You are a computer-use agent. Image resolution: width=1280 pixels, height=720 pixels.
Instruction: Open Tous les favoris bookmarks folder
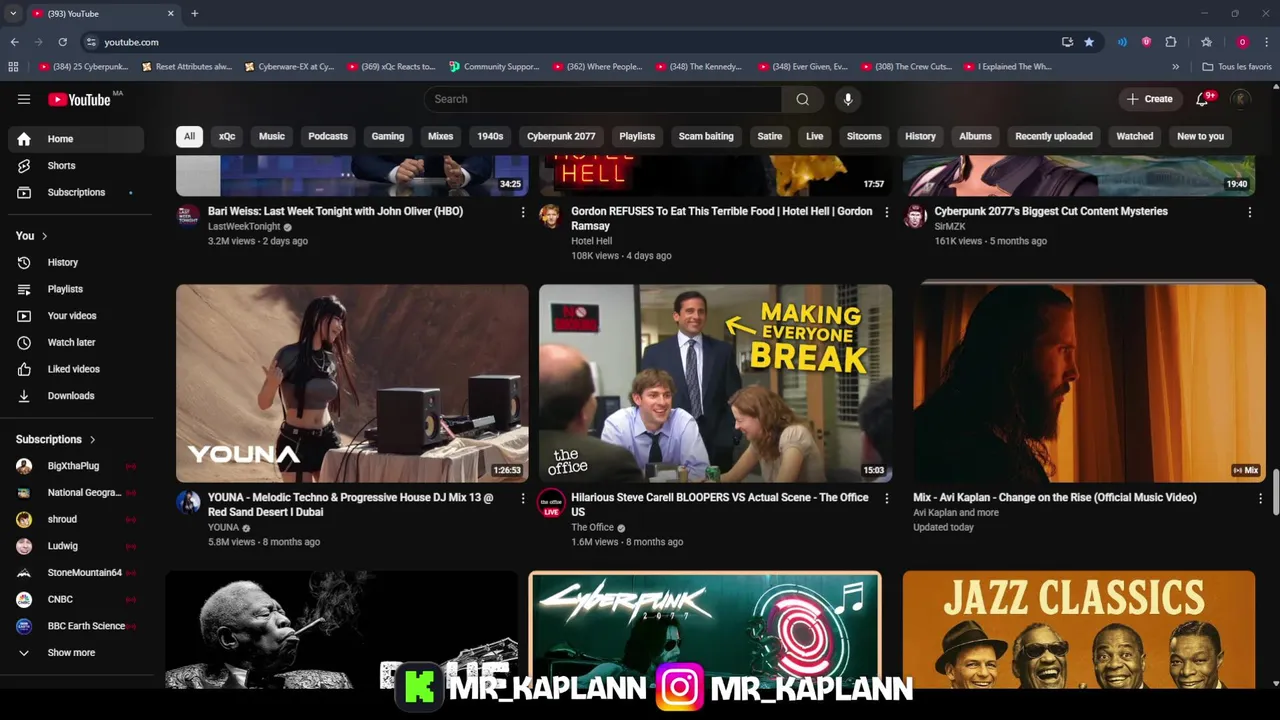tap(1237, 67)
